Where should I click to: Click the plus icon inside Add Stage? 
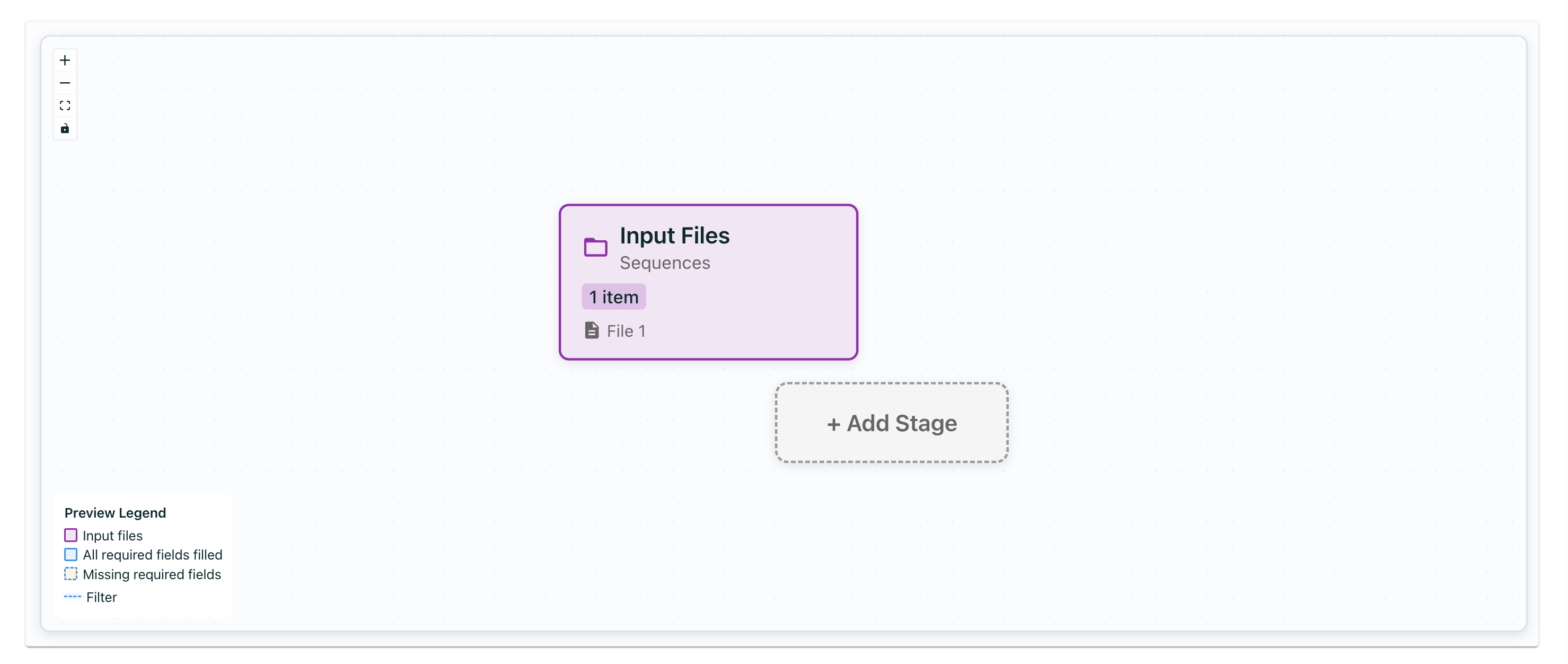(834, 423)
